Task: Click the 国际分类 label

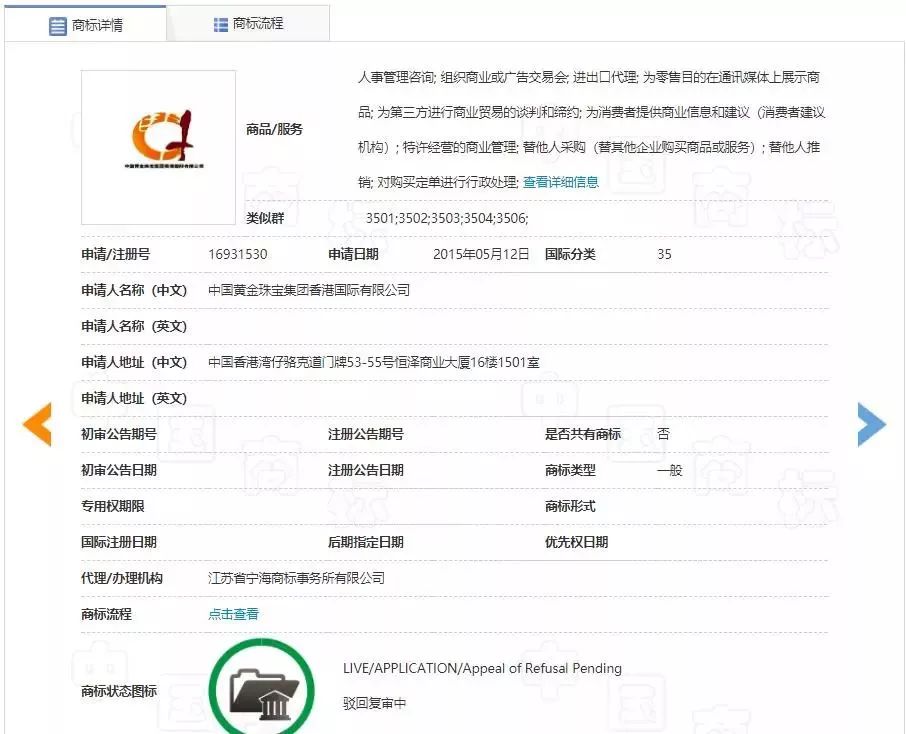Action: tap(570, 254)
